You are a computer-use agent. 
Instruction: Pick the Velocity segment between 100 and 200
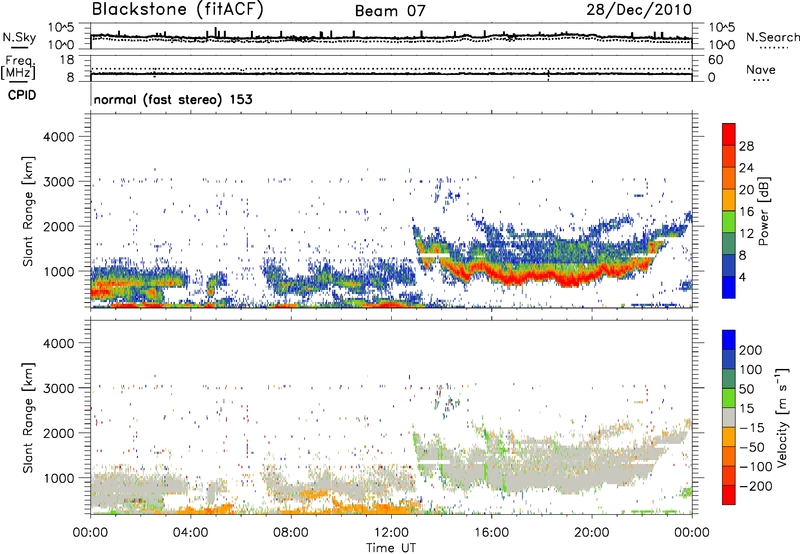click(729, 359)
